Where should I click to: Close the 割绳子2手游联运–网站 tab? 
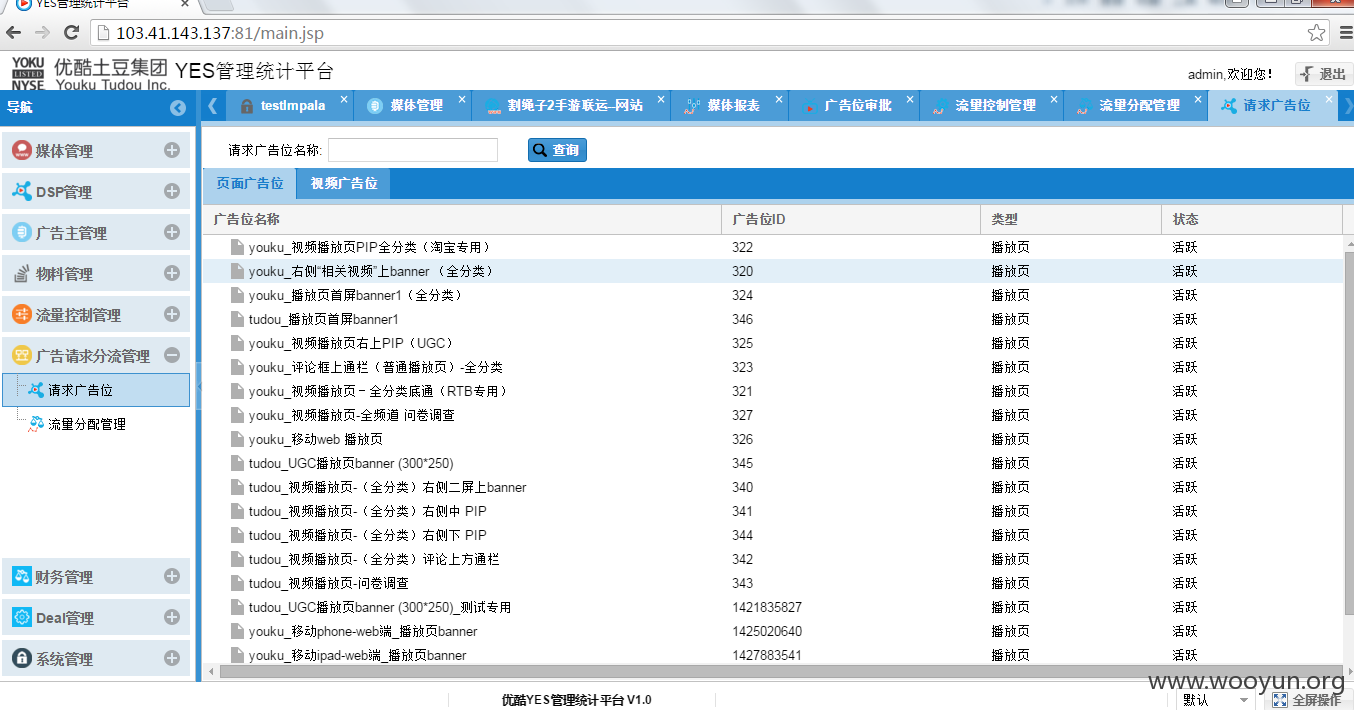tap(662, 99)
